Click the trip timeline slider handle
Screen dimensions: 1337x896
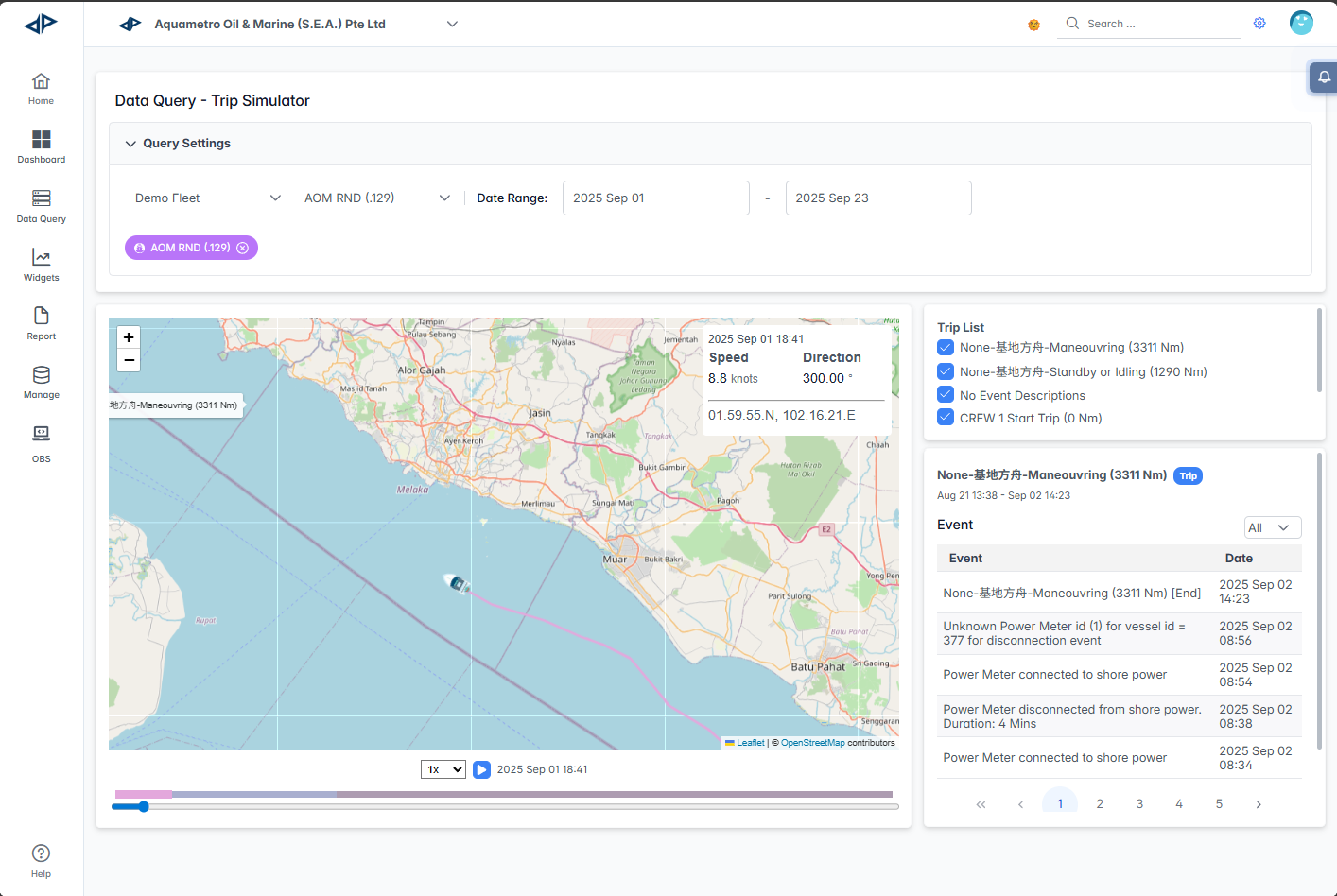pos(144,806)
